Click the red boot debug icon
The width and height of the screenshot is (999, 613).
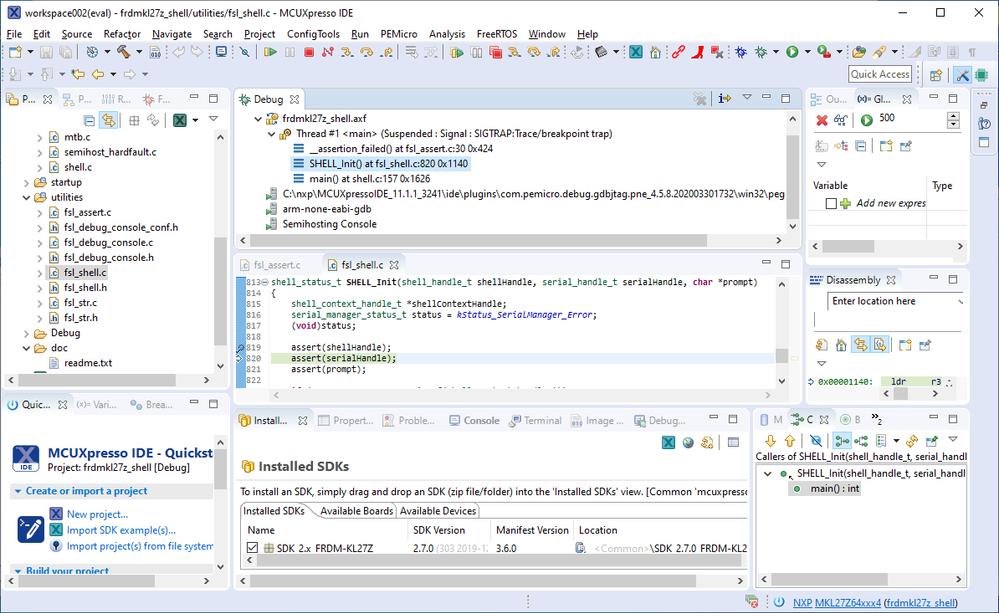click(698, 52)
